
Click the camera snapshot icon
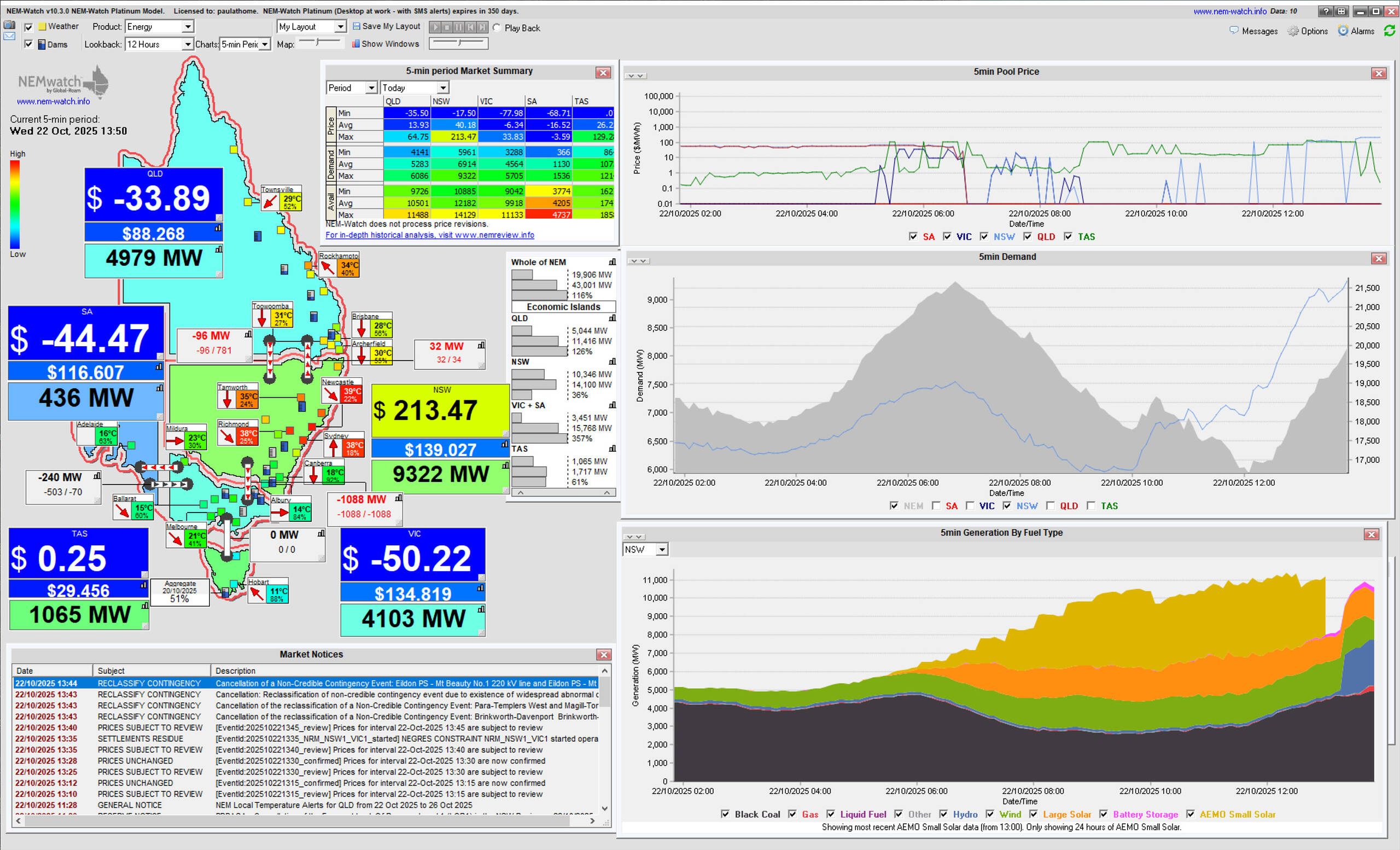9,25
